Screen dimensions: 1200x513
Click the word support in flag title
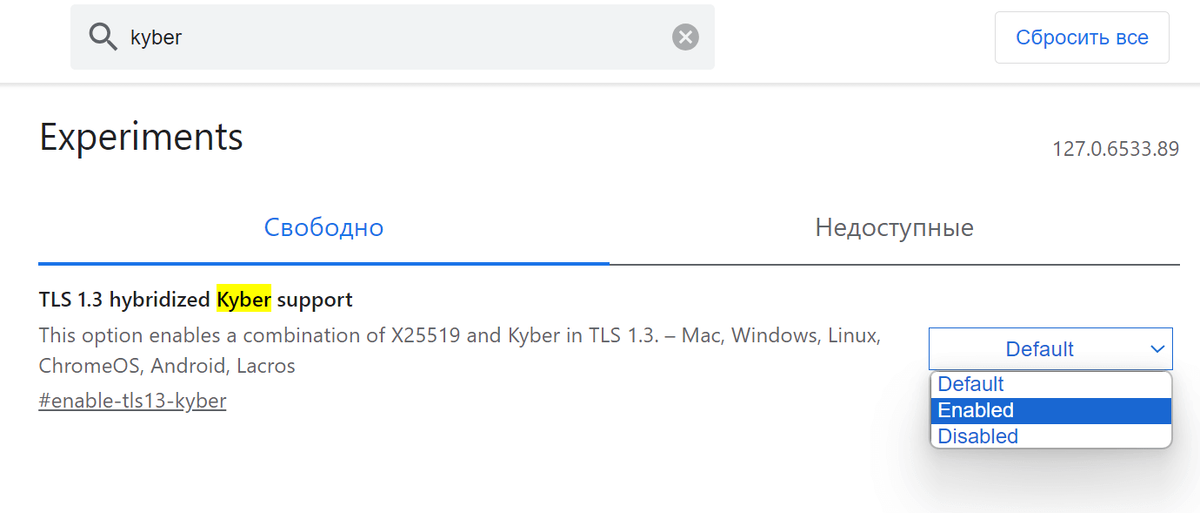click(315, 299)
